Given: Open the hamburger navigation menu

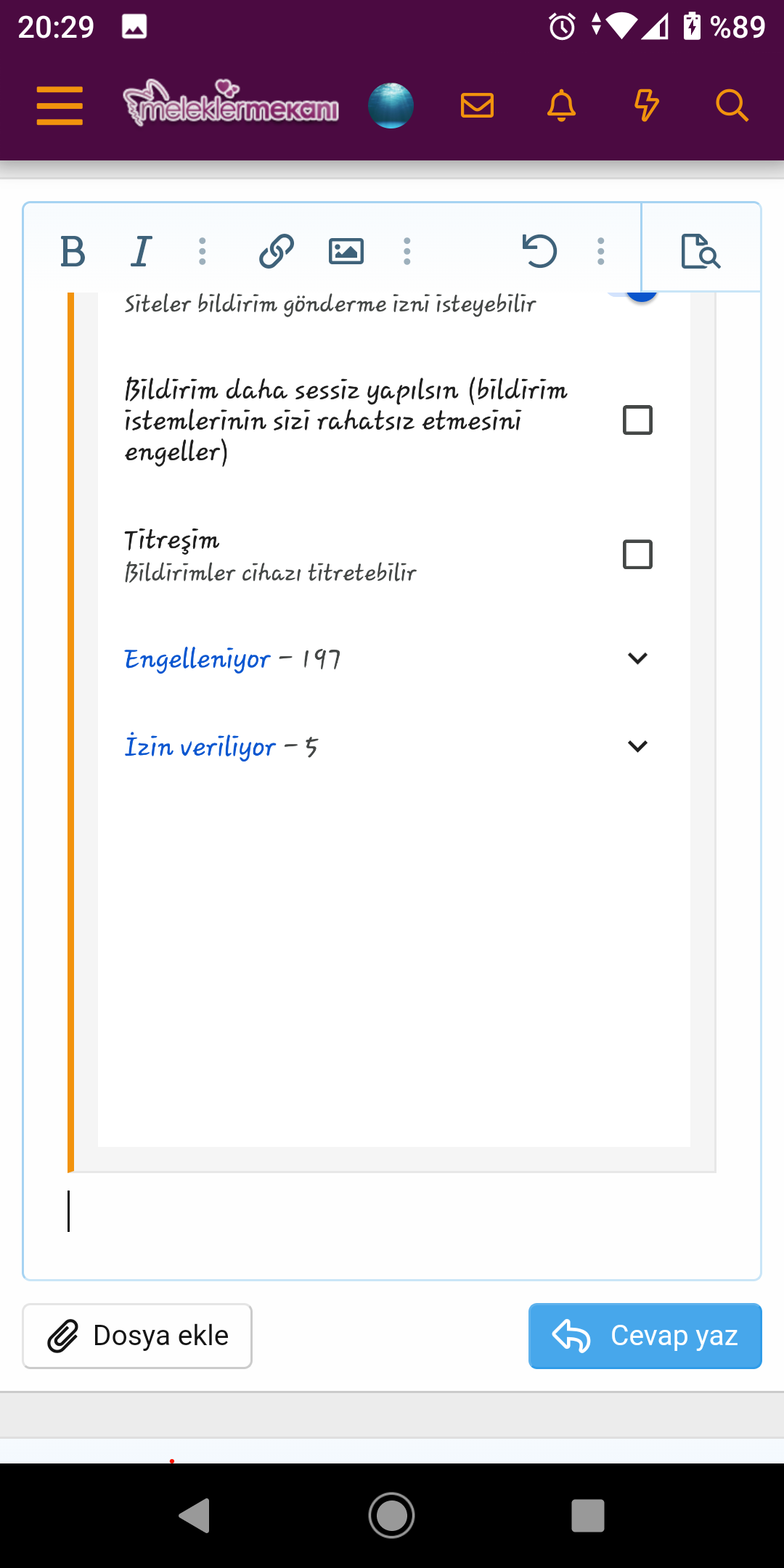Looking at the screenshot, I should pos(60,106).
